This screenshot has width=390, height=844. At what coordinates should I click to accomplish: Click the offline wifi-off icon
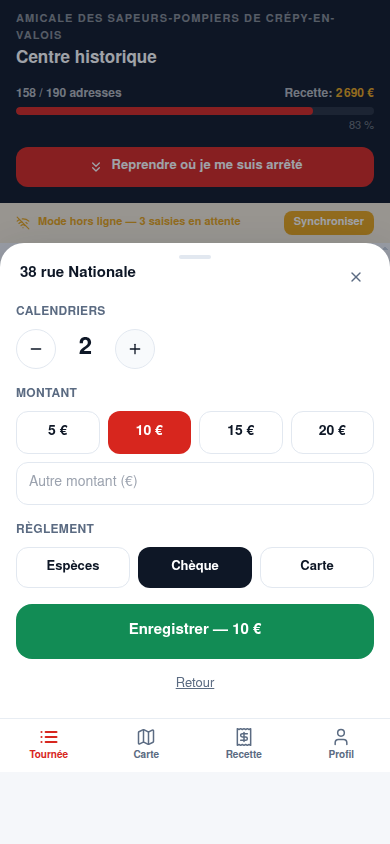click(x=23, y=222)
